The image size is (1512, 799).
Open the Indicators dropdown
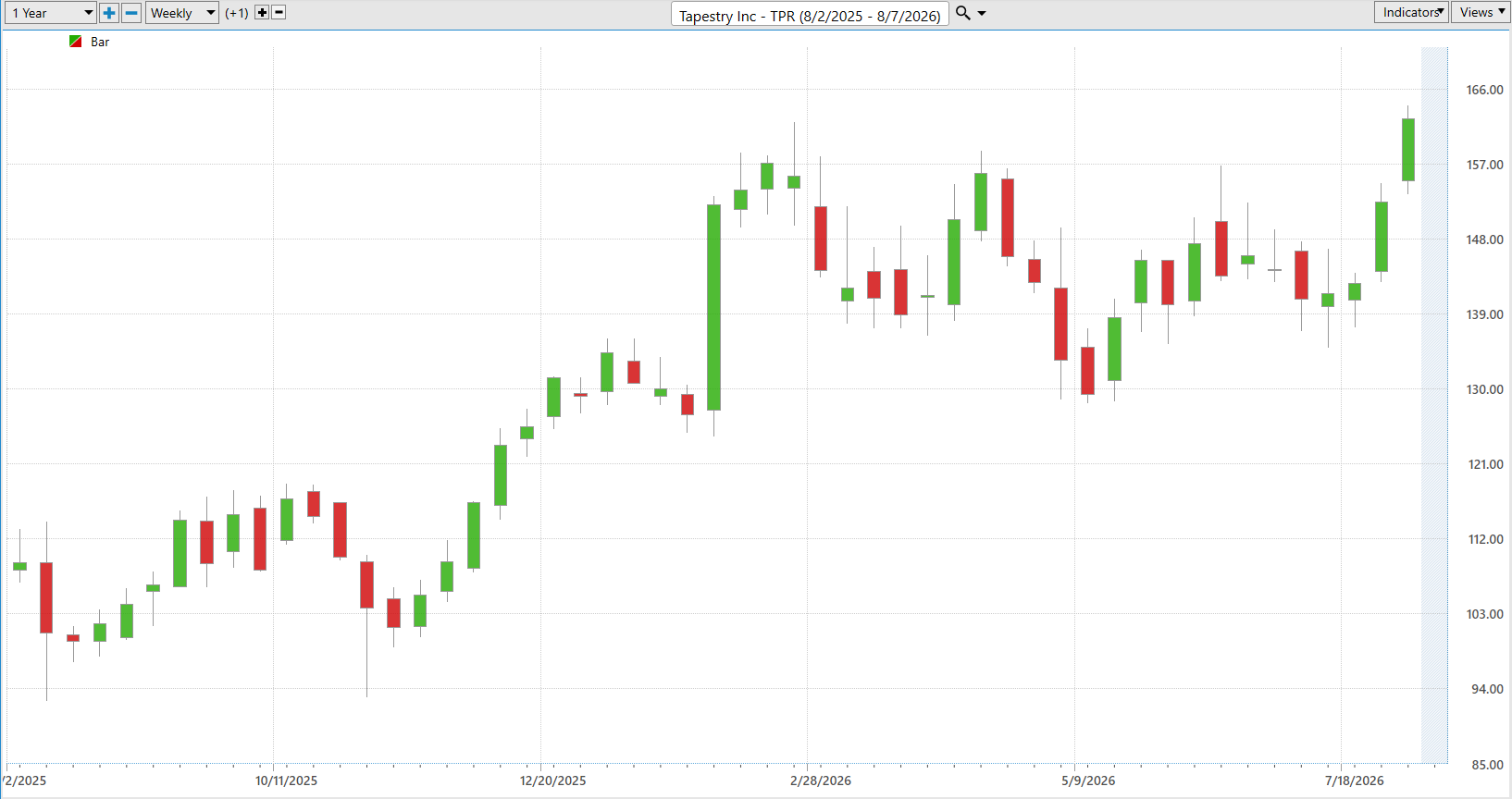(x=1411, y=12)
